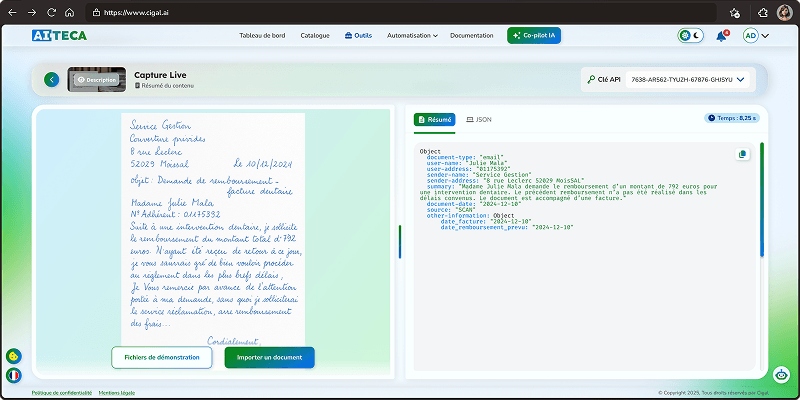Change language via French flag icon
This screenshot has height=400, width=800.
[14, 376]
